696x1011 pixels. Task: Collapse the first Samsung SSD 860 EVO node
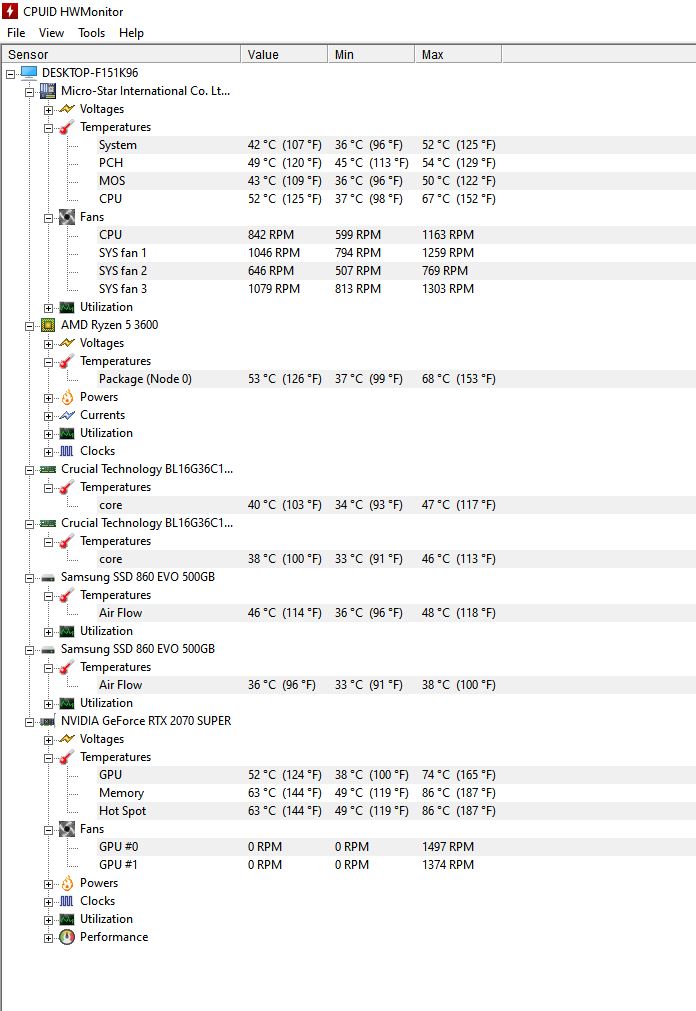tap(30, 578)
